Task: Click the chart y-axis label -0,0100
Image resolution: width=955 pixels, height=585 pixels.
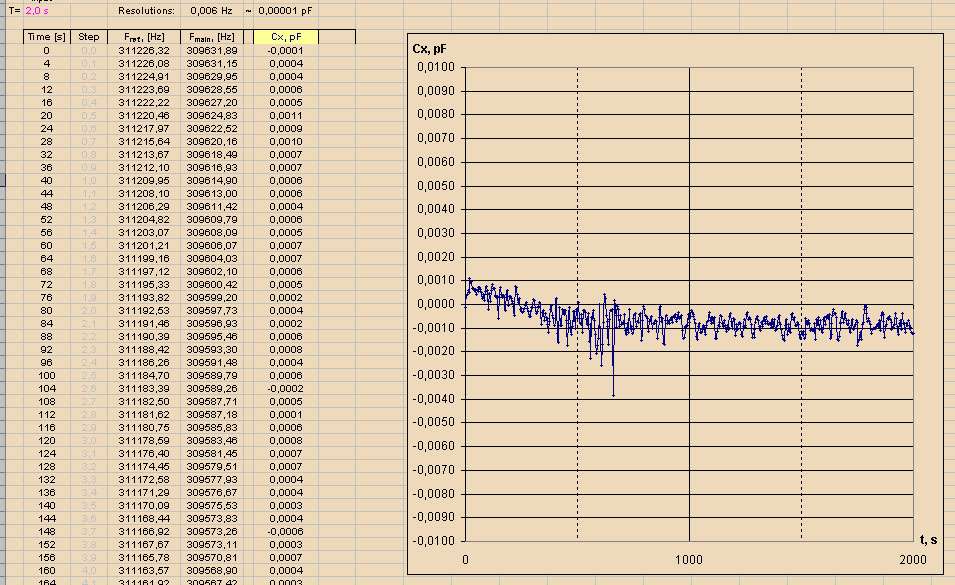Action: click(434, 541)
